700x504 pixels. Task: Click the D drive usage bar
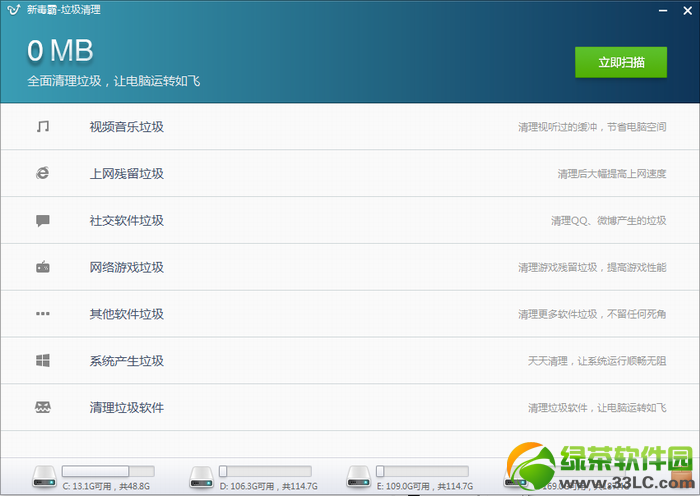[x=265, y=471]
